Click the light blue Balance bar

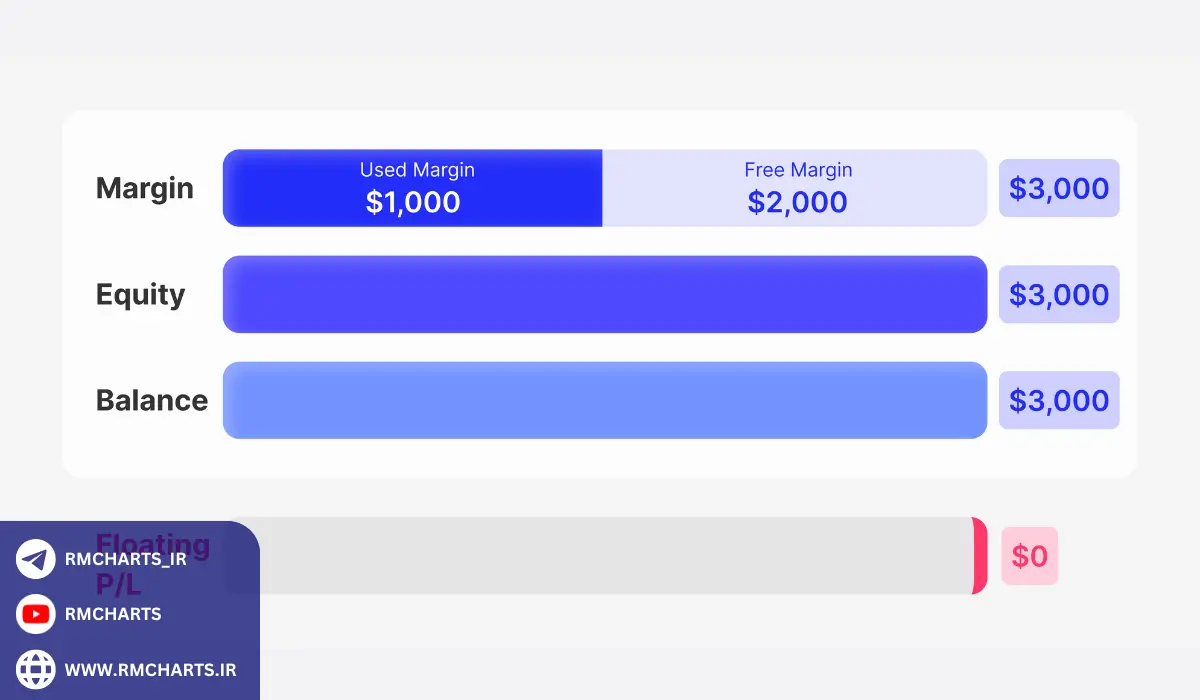[x=604, y=400]
